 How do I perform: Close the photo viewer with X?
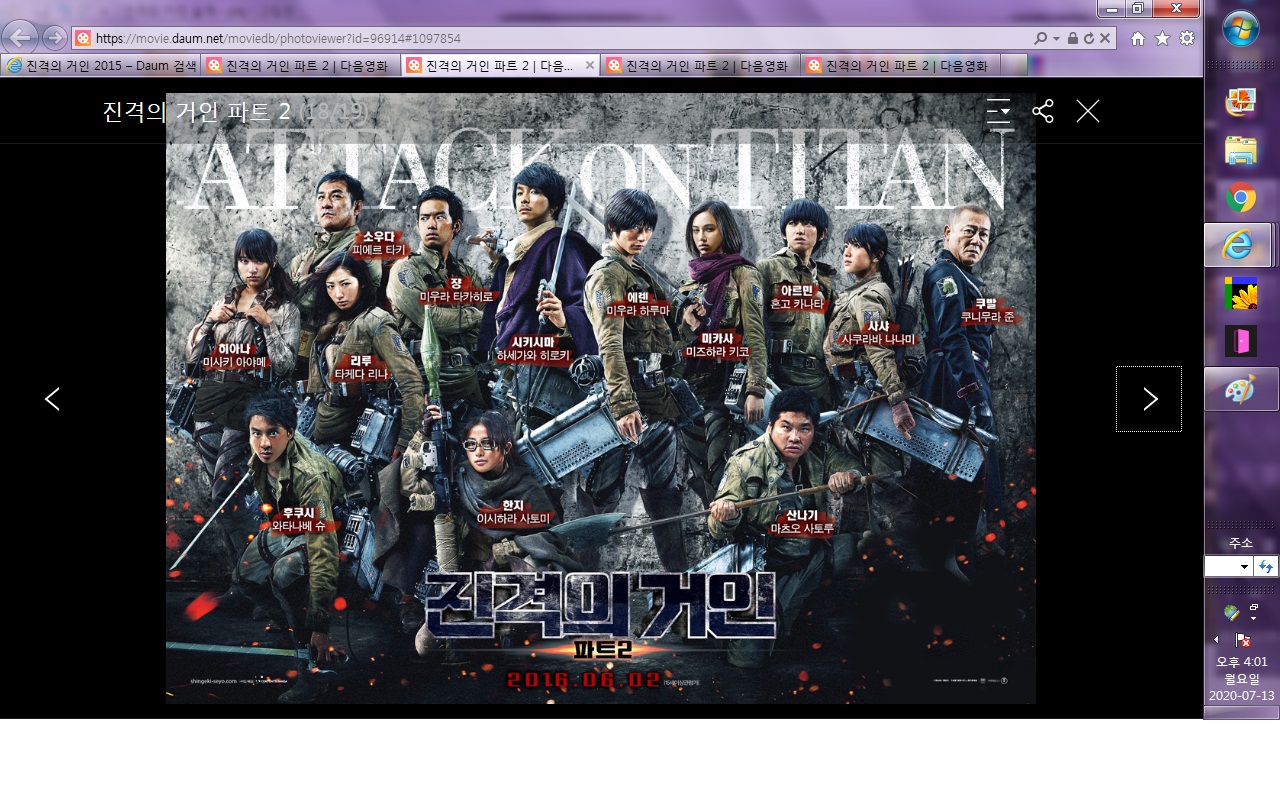tap(1088, 111)
